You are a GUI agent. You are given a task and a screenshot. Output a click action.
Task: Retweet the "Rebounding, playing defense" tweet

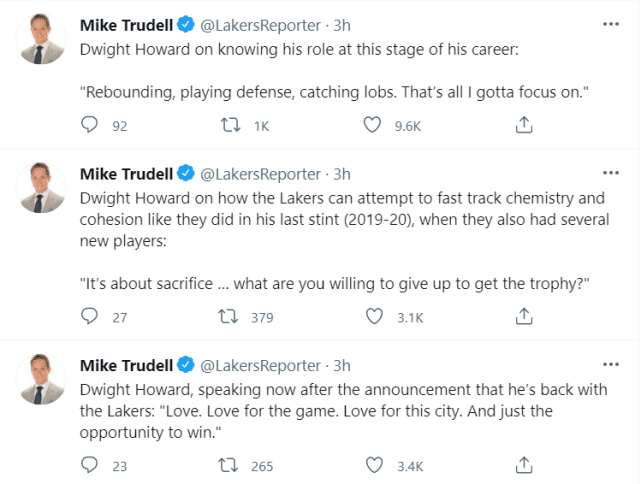[231, 126]
